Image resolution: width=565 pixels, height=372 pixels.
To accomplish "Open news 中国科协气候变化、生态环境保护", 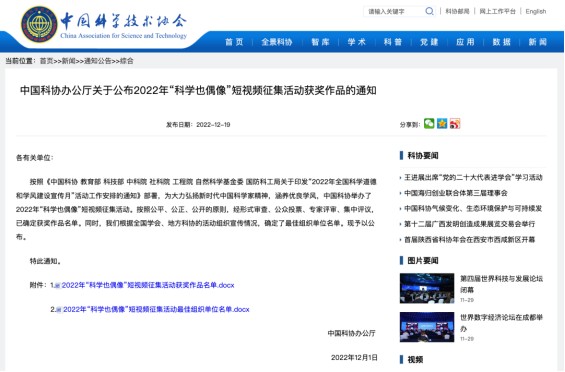I will 473,209.
